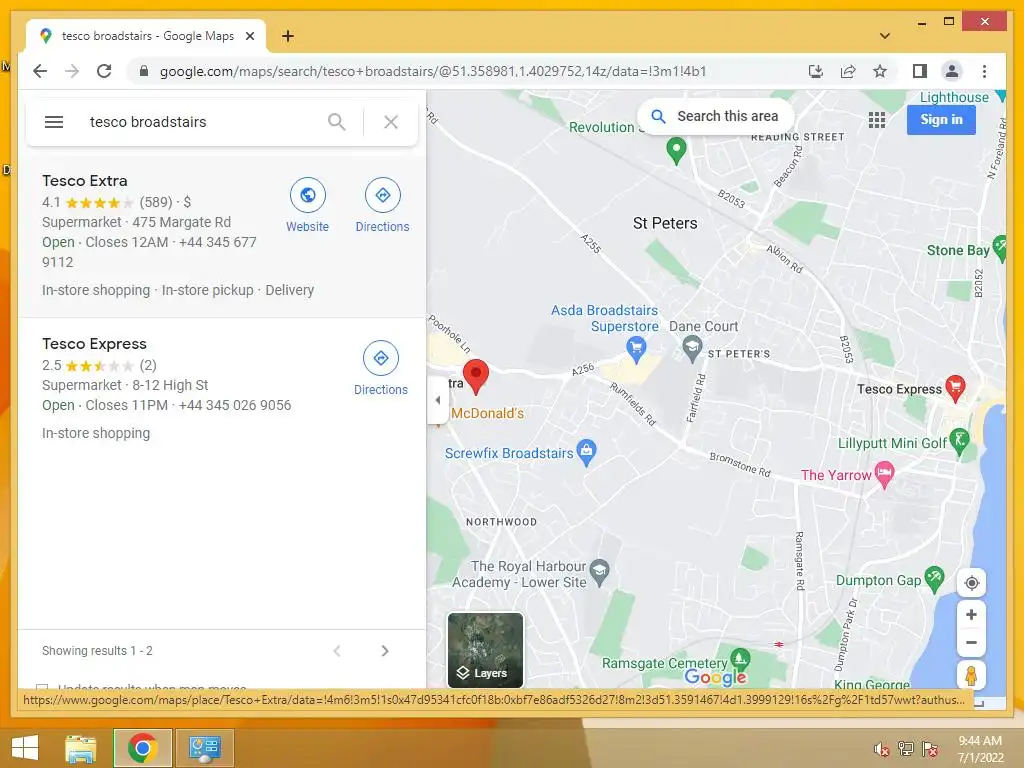The width and height of the screenshot is (1024, 768).
Task: Activate Street View Pegman
Action: pos(971,675)
